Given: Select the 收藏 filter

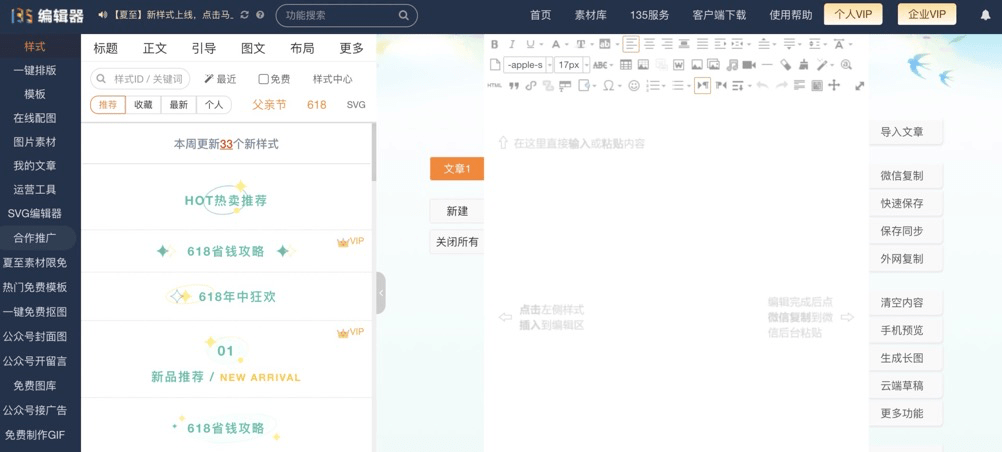Looking at the screenshot, I should click(x=143, y=105).
